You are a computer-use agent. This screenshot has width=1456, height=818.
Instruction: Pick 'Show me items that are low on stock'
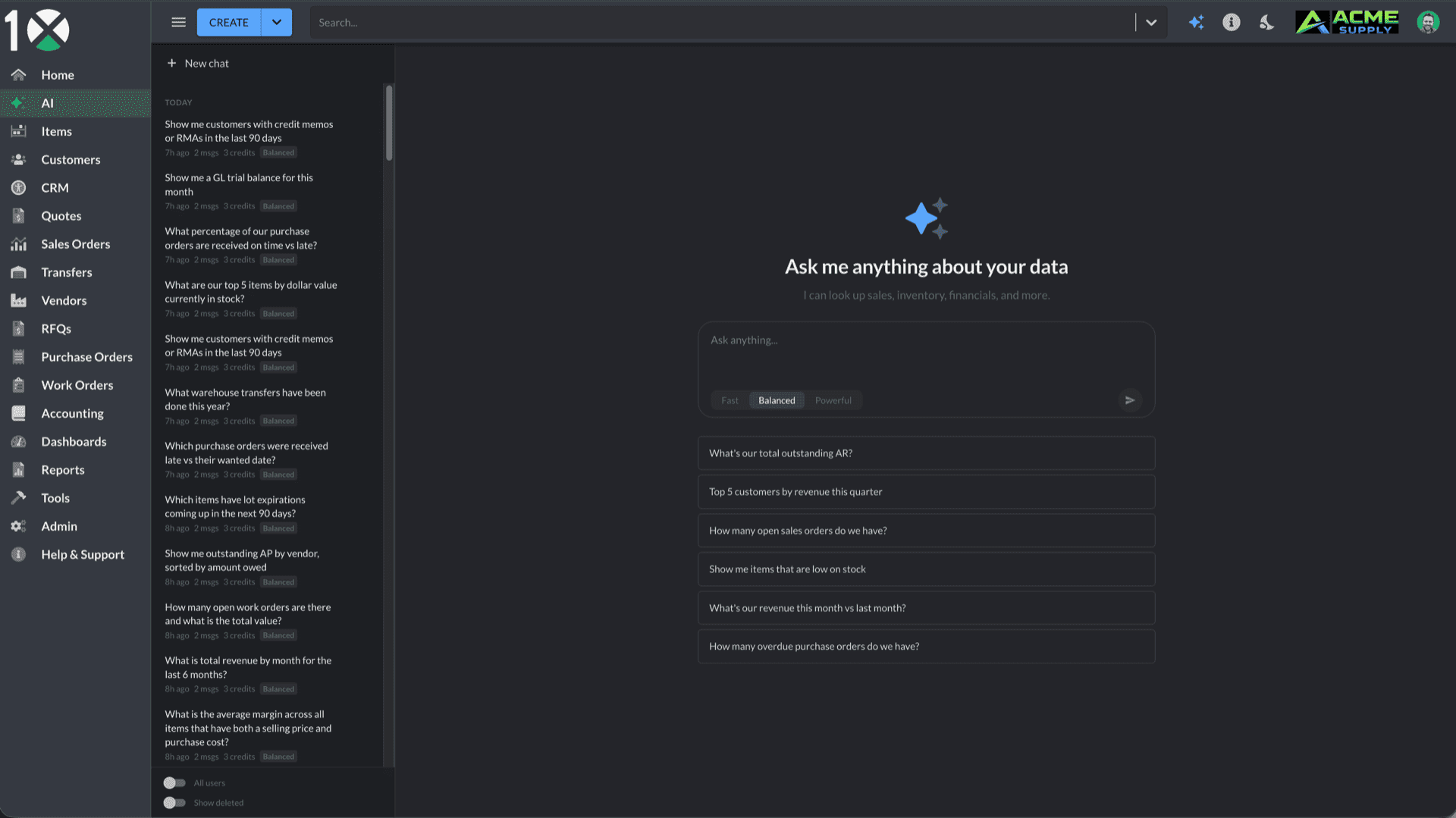(x=926, y=569)
